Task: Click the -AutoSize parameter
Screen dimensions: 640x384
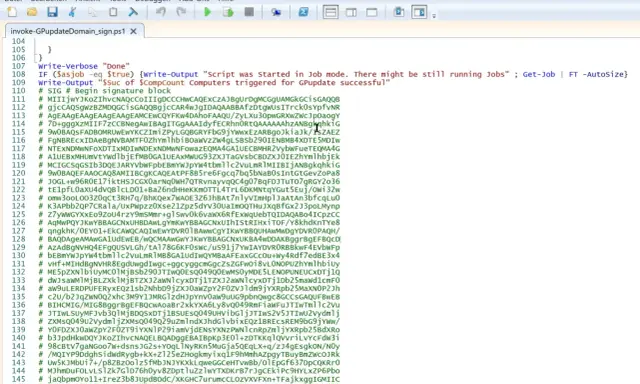Action: click(603, 74)
